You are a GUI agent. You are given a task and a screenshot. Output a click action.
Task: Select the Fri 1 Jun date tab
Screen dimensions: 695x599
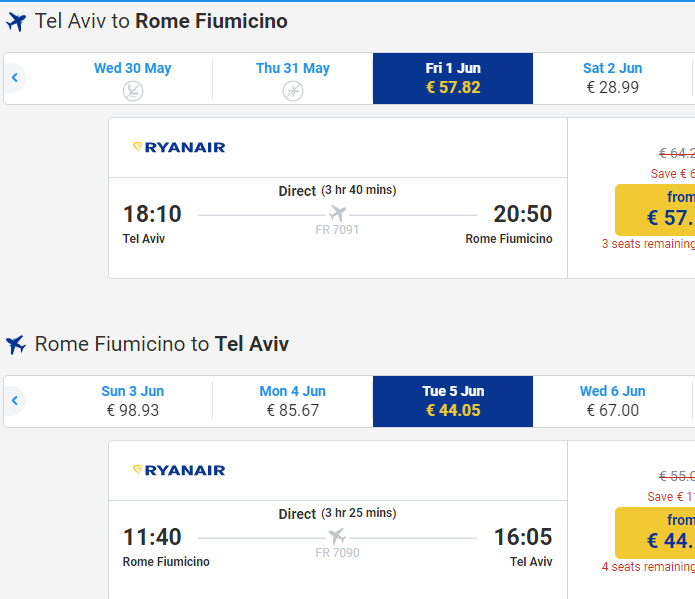click(x=453, y=78)
